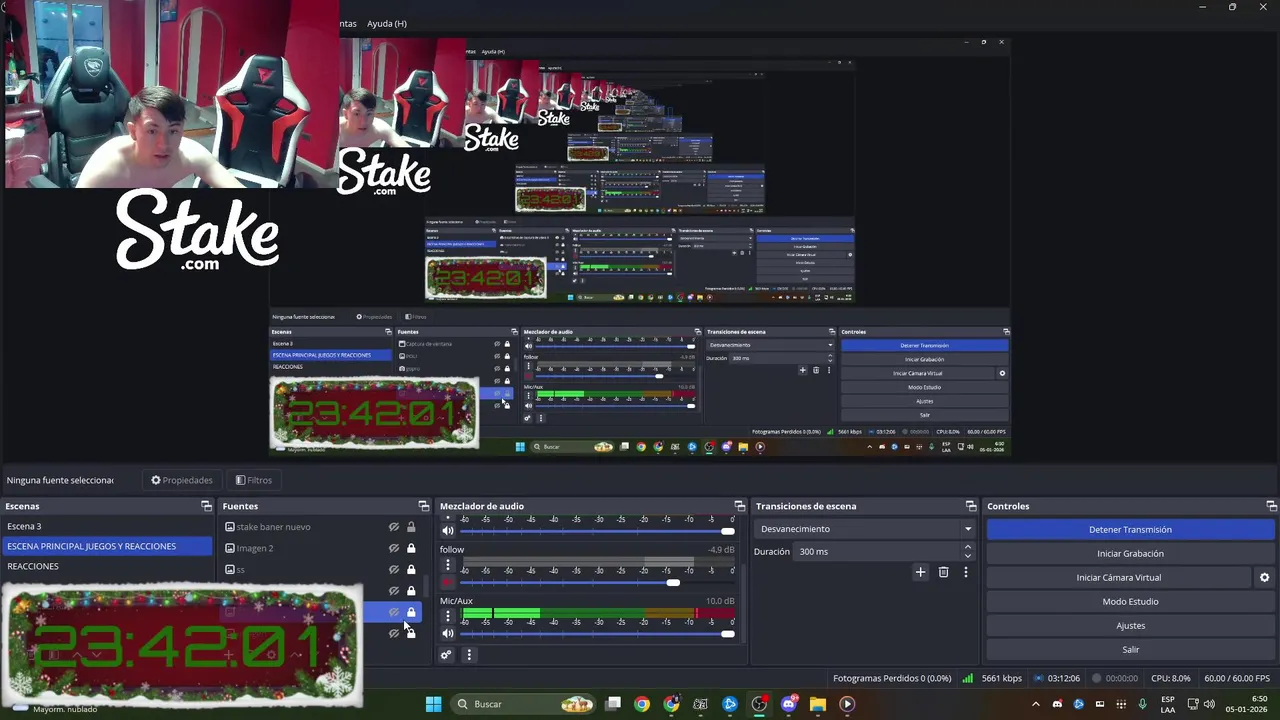1280x720 pixels.
Task: Show the Imagen 2 source
Action: [x=394, y=548]
